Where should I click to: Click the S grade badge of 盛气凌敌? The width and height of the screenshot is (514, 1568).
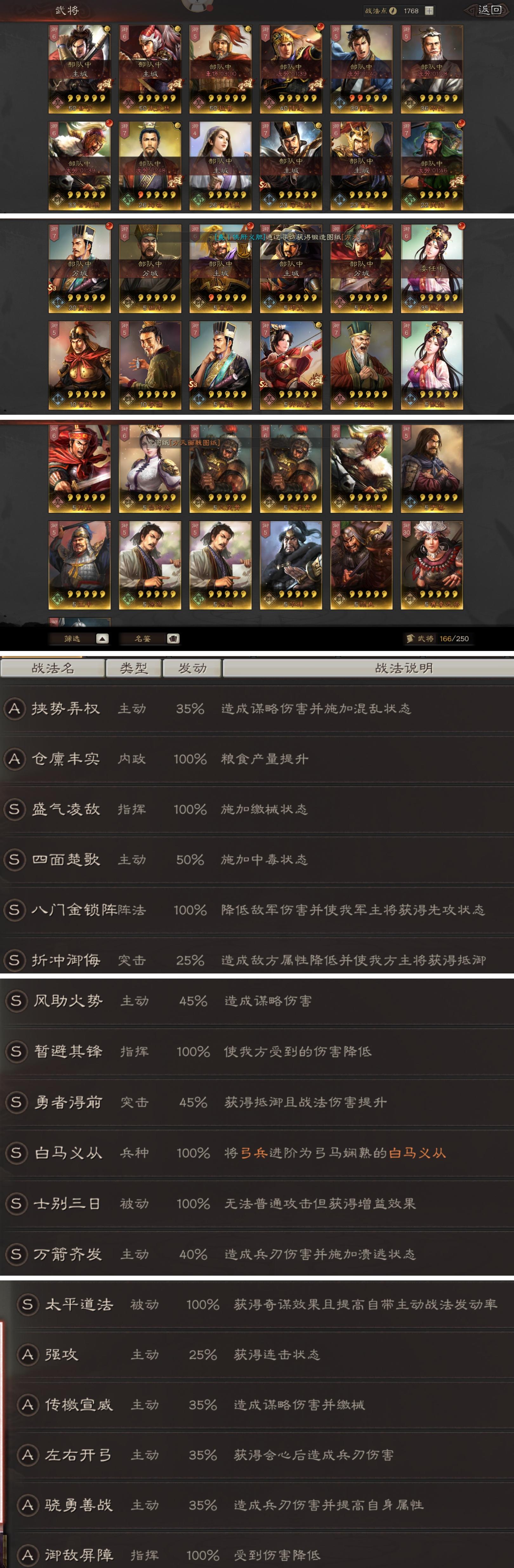tap(15, 809)
